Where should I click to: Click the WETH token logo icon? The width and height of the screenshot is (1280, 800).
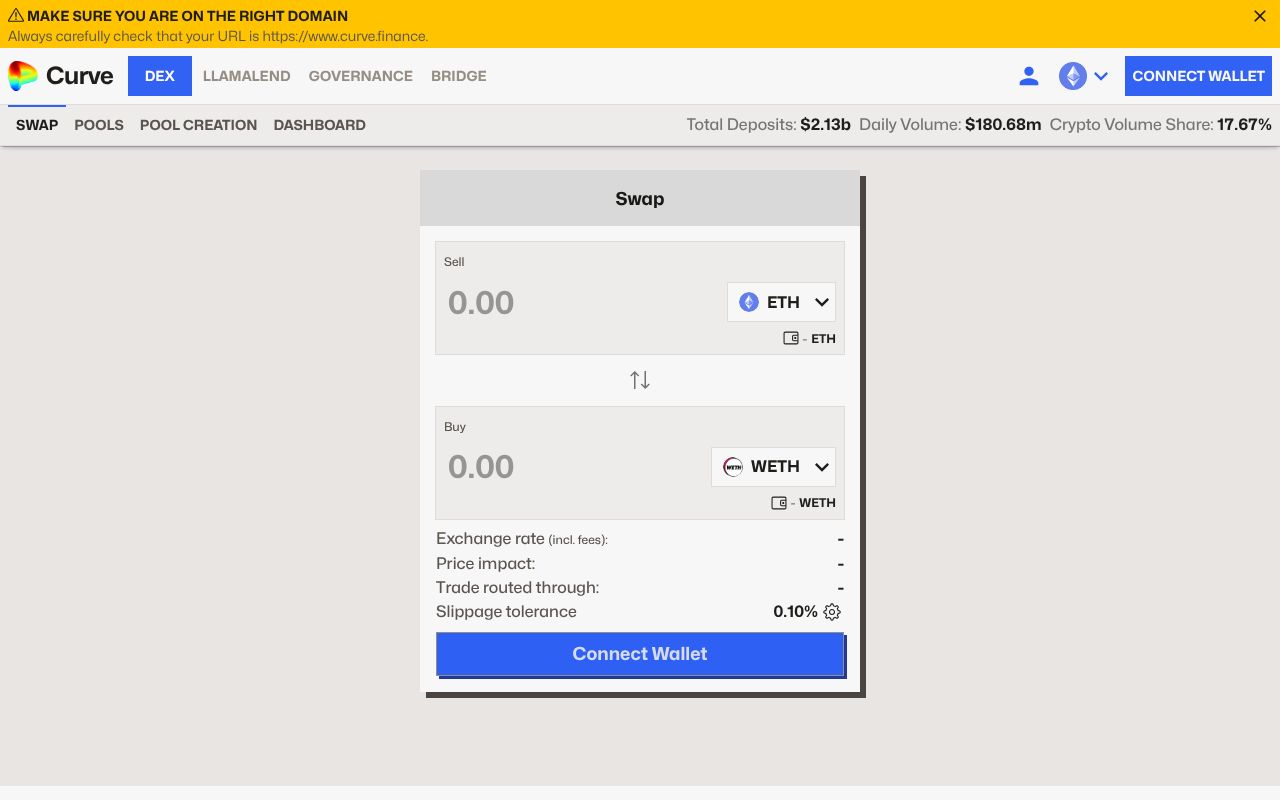click(x=733, y=467)
